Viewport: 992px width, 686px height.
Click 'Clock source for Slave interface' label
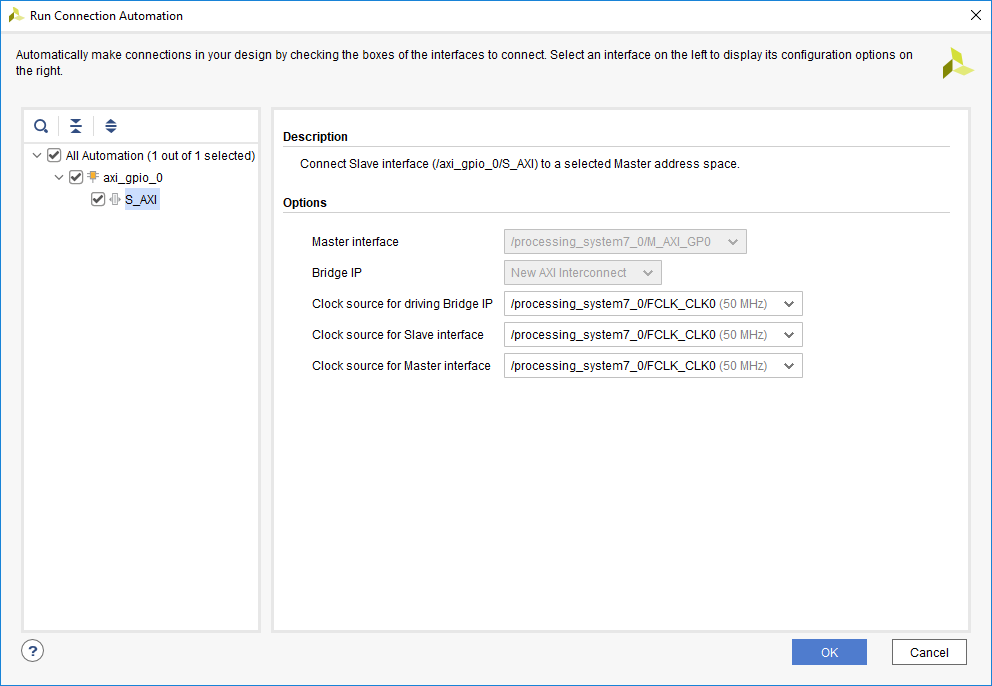tap(397, 335)
